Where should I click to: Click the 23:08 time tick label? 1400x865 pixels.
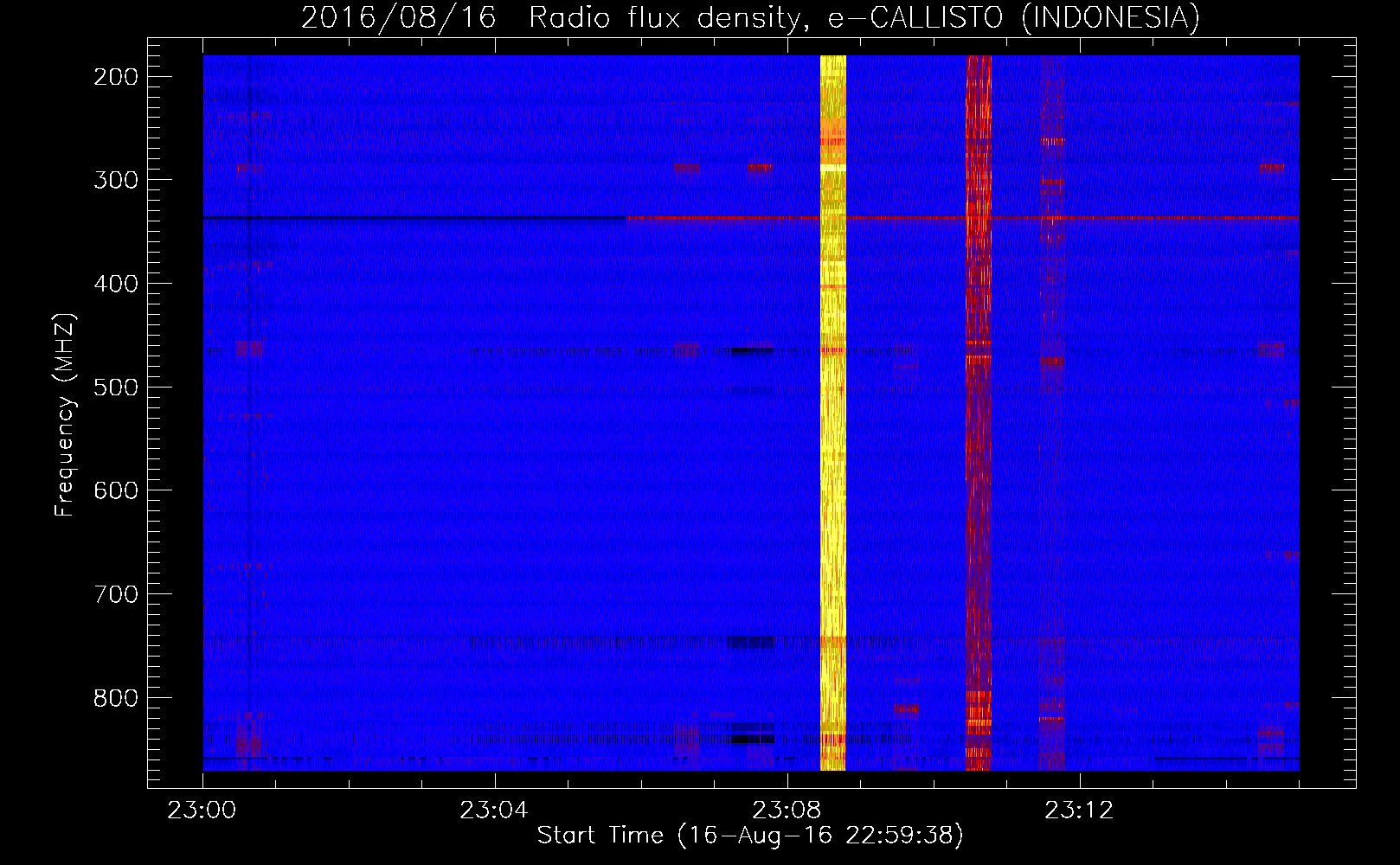click(x=787, y=811)
